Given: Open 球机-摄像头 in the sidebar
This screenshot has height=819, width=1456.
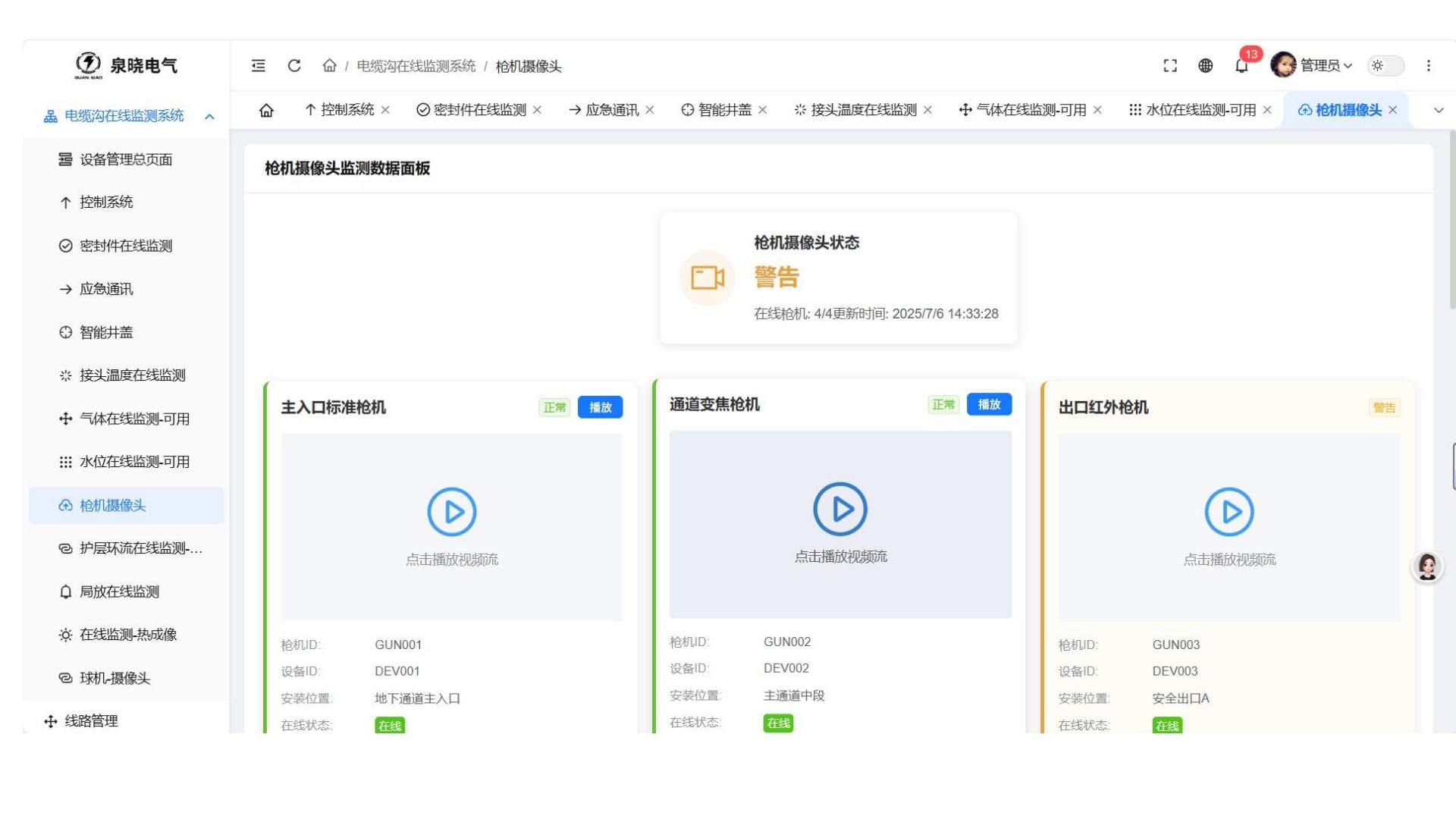Looking at the screenshot, I should (x=126, y=679).
